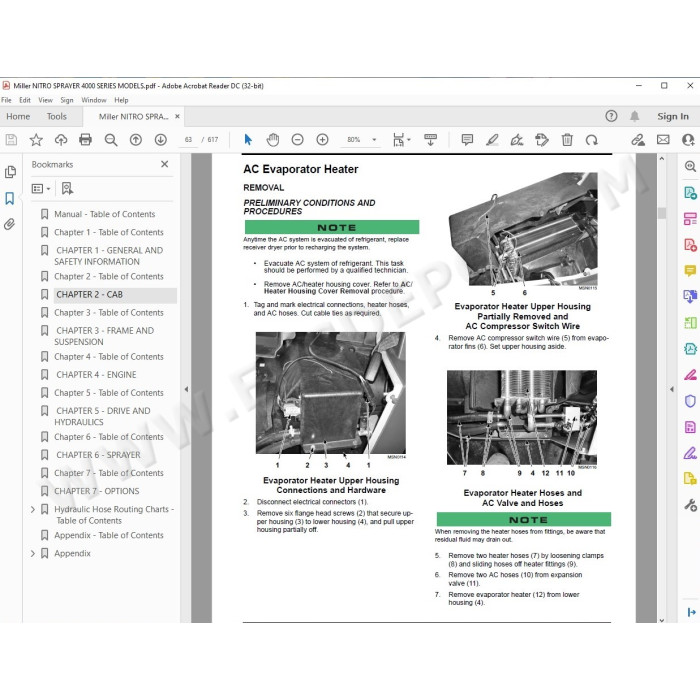
Task: Open bookmark options list dropdown
Action: (x=41, y=189)
